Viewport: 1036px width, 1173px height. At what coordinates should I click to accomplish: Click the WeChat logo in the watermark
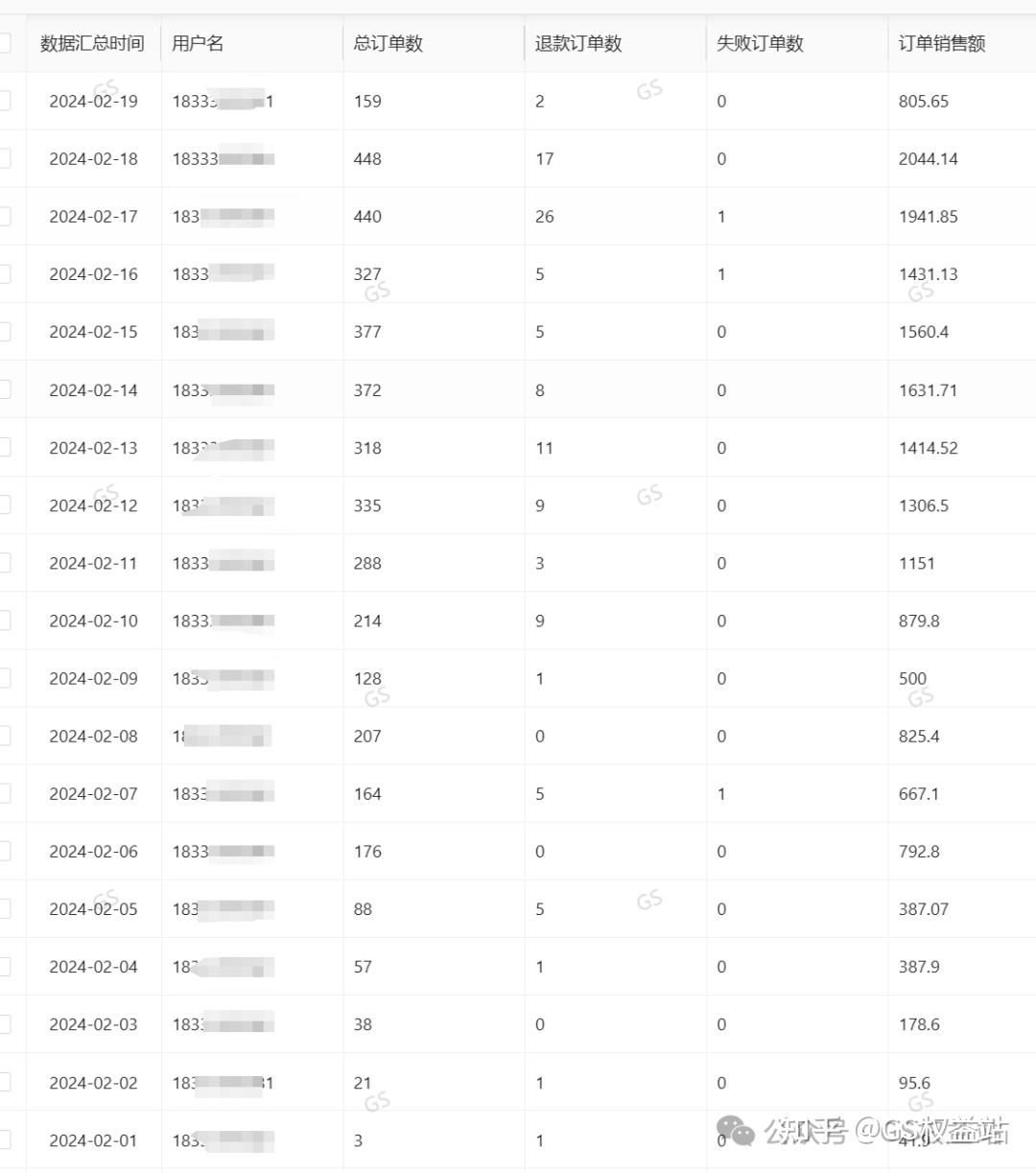pyautogui.click(x=737, y=1131)
